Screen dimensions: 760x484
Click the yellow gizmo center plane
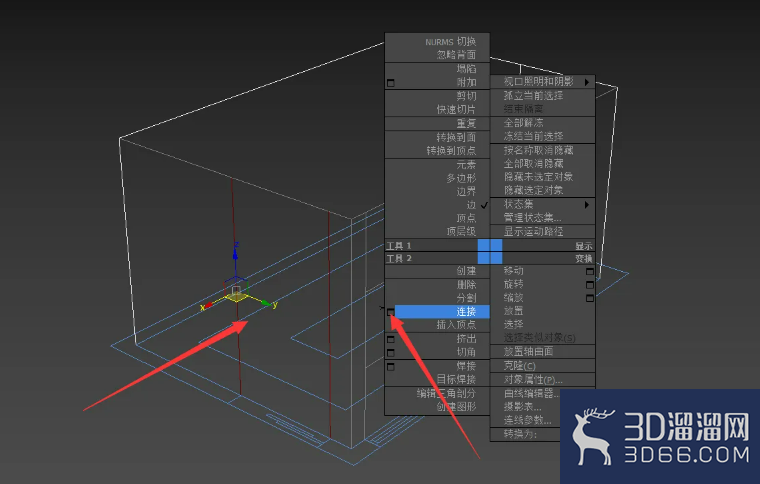pyautogui.click(x=237, y=297)
